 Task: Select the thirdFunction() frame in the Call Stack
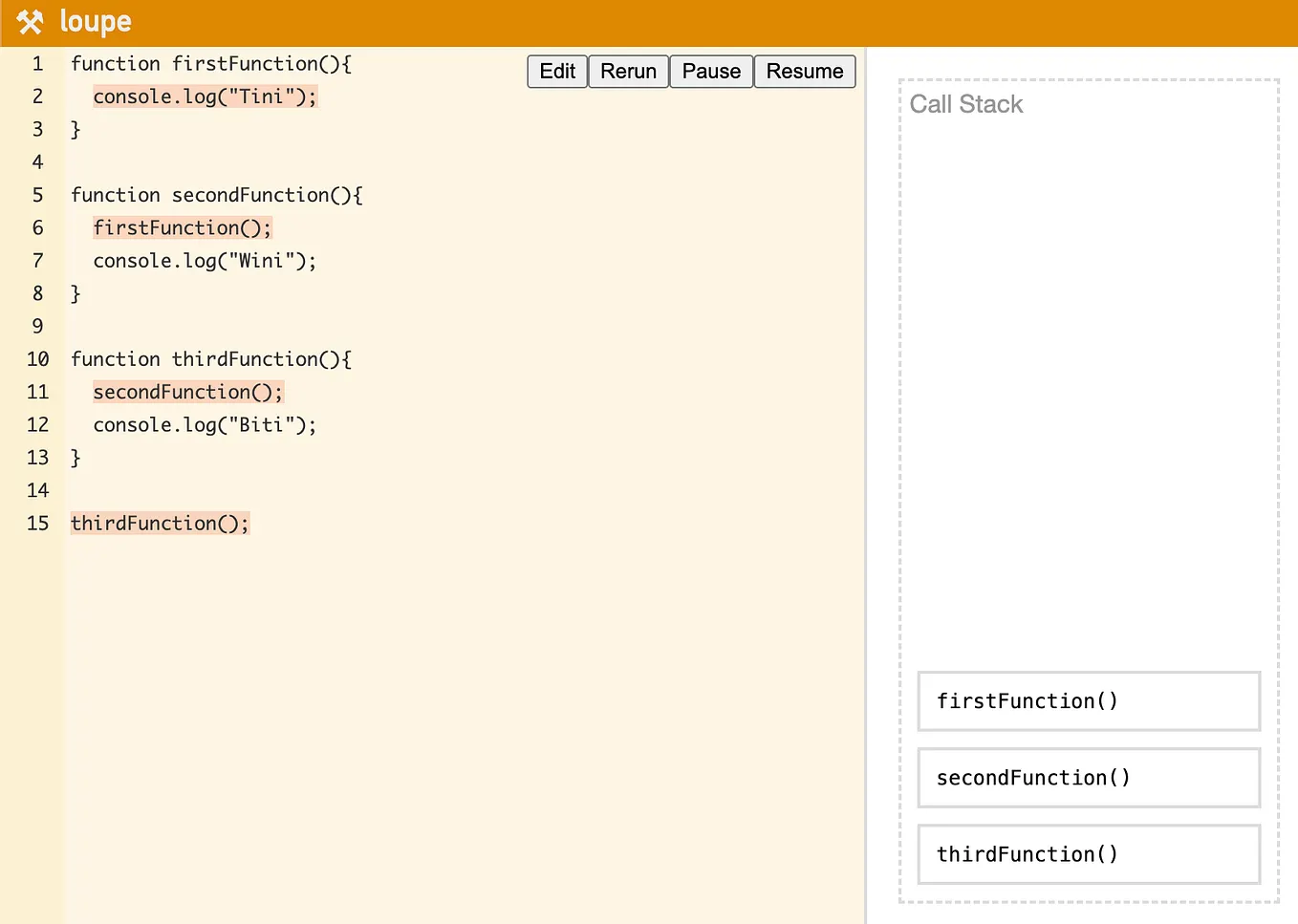point(1089,853)
